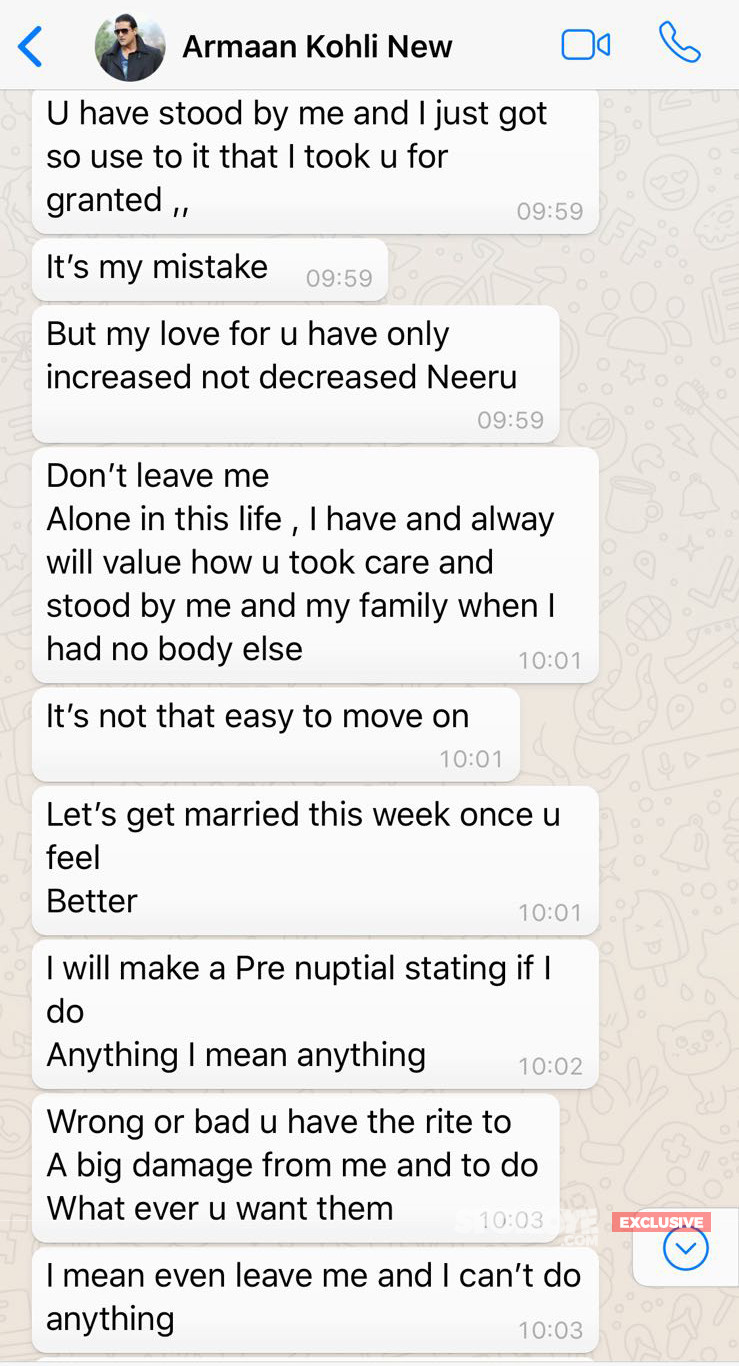This screenshot has height=1366, width=739.
Task: Open Armaan Kohli New contact info
Action: coord(317,47)
